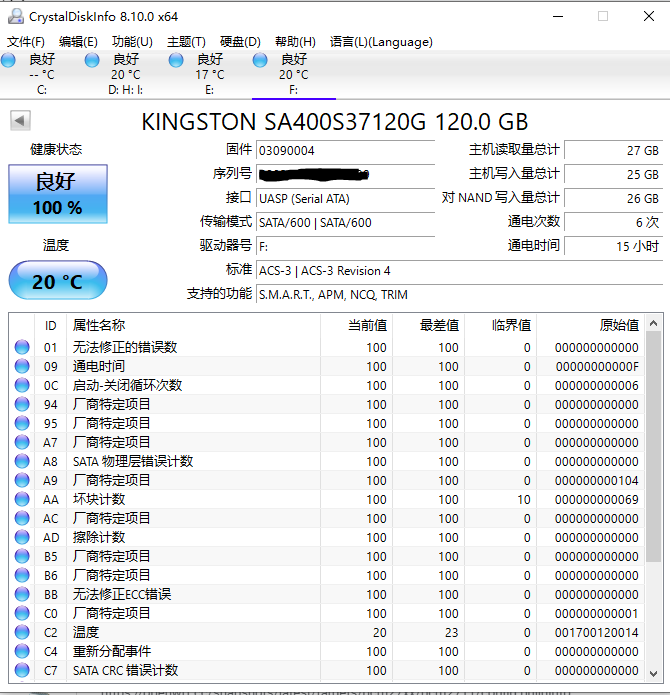Screen dimensions: 670x695
Task: Click the status circle for attribute 09
Action: [22, 366]
